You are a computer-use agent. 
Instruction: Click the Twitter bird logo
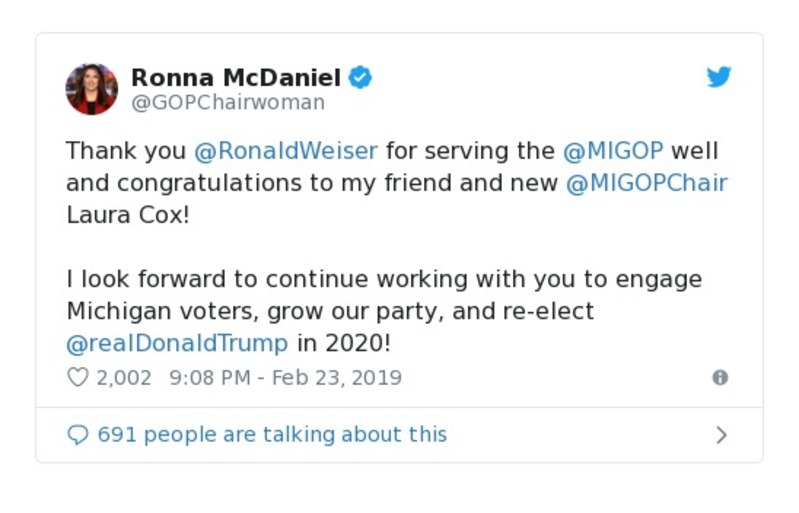click(x=719, y=77)
